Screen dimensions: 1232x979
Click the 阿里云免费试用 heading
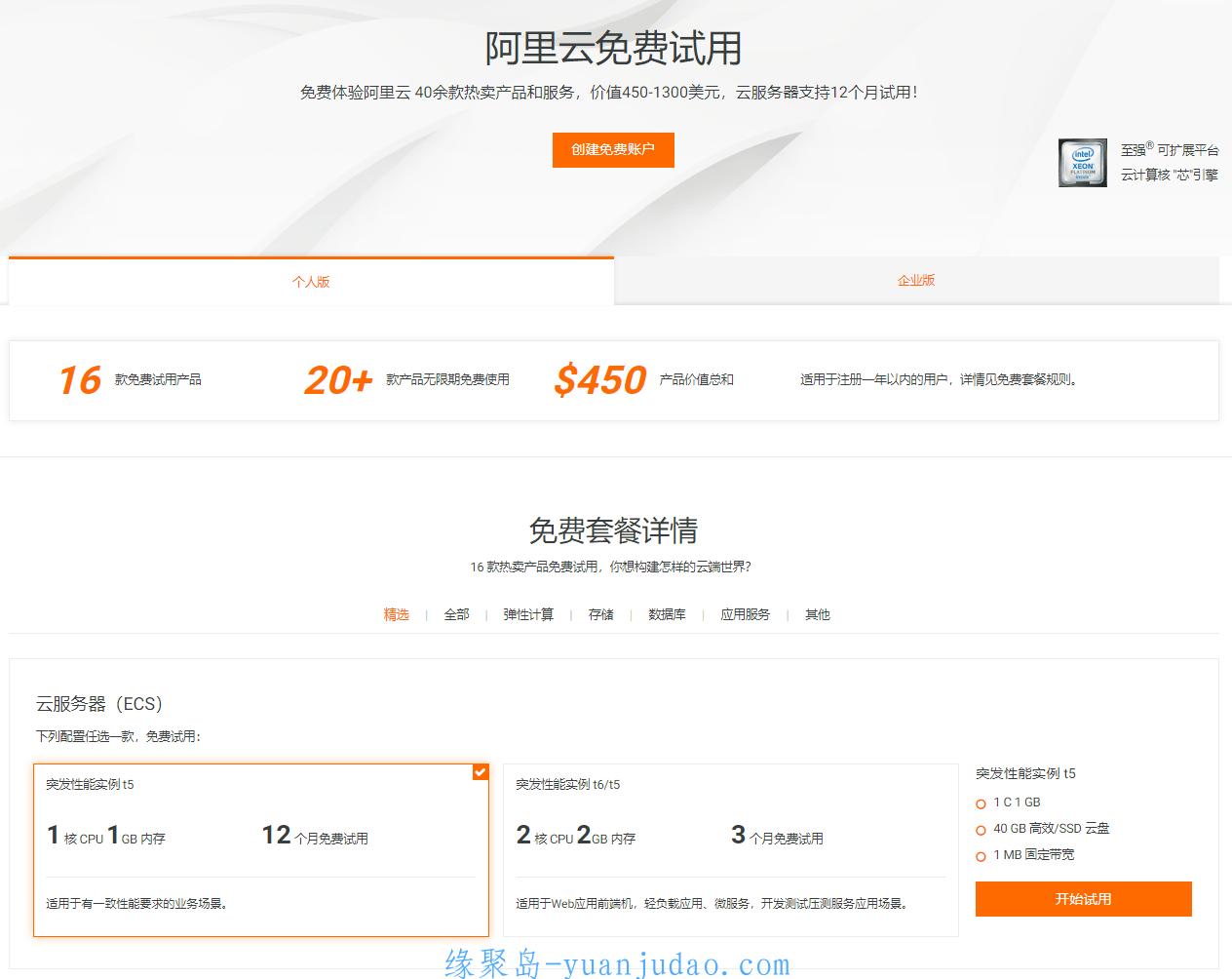[x=614, y=48]
